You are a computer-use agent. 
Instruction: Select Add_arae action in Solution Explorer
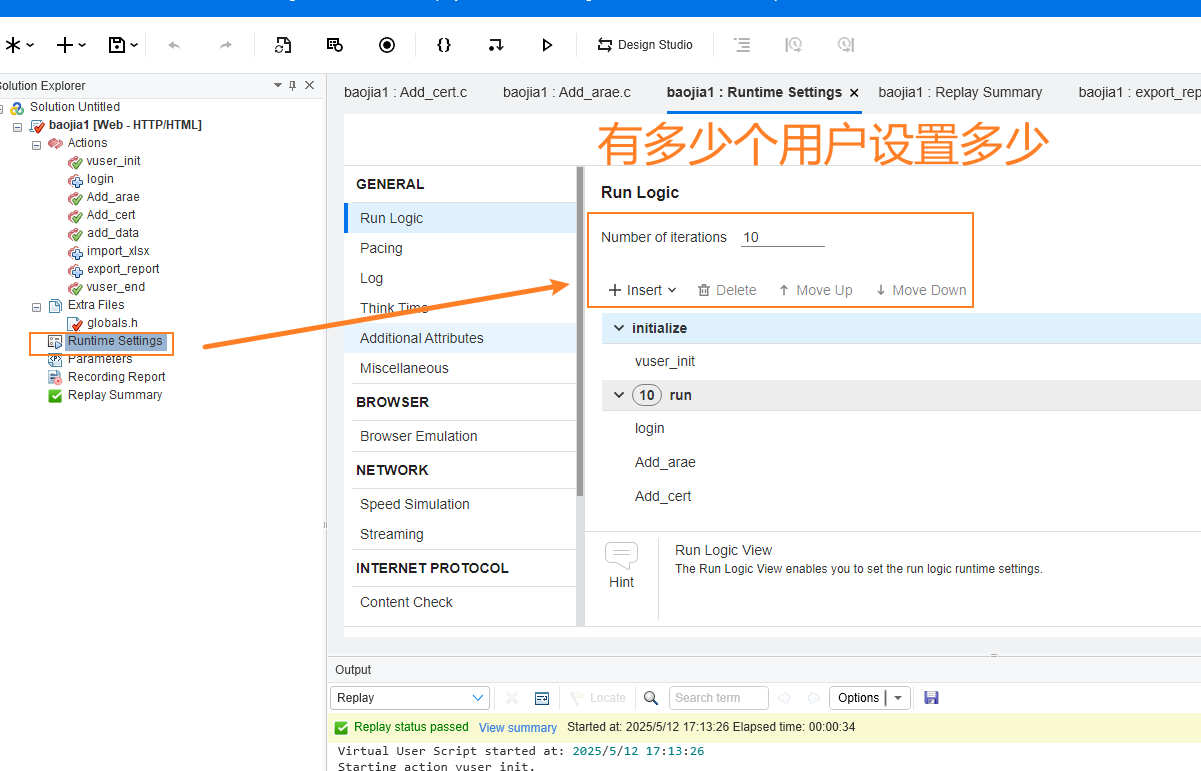tap(113, 197)
